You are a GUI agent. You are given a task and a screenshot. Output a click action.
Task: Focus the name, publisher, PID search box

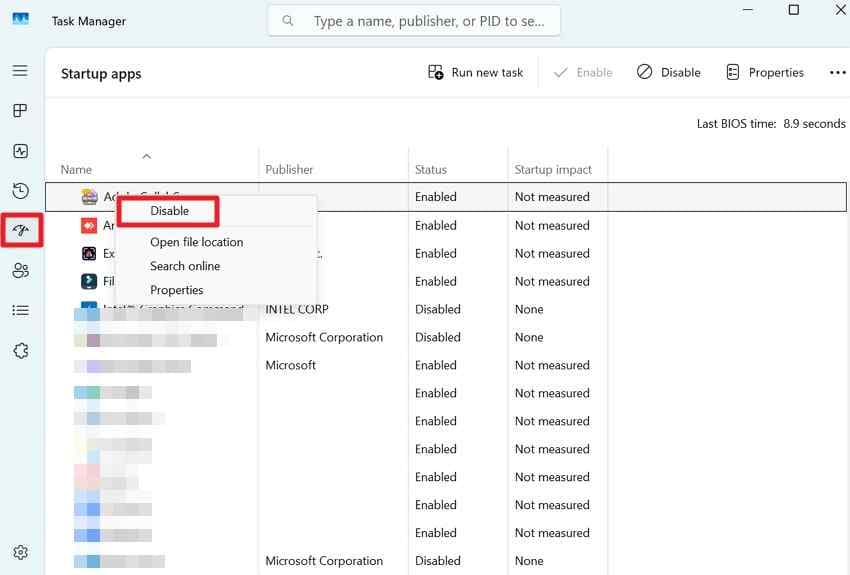coord(414,21)
